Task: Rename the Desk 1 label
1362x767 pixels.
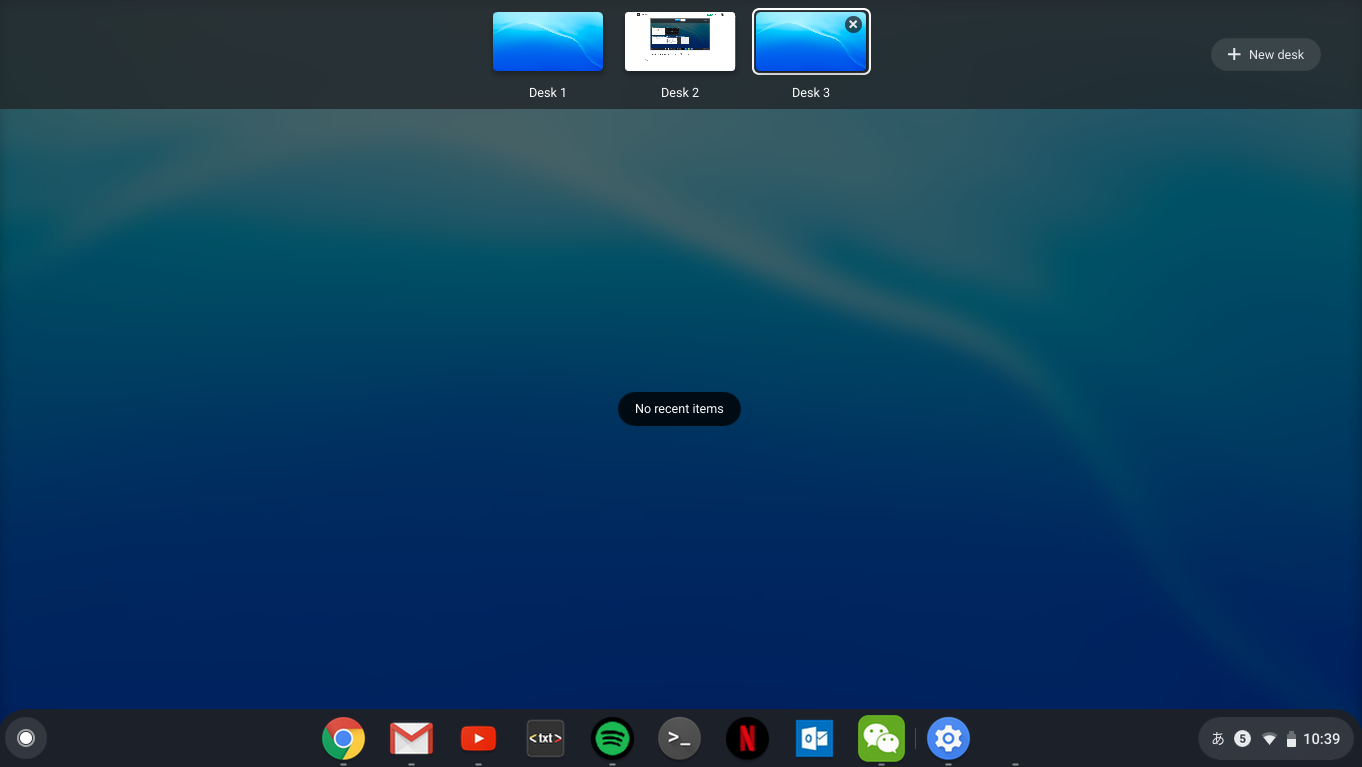Action: (548, 93)
